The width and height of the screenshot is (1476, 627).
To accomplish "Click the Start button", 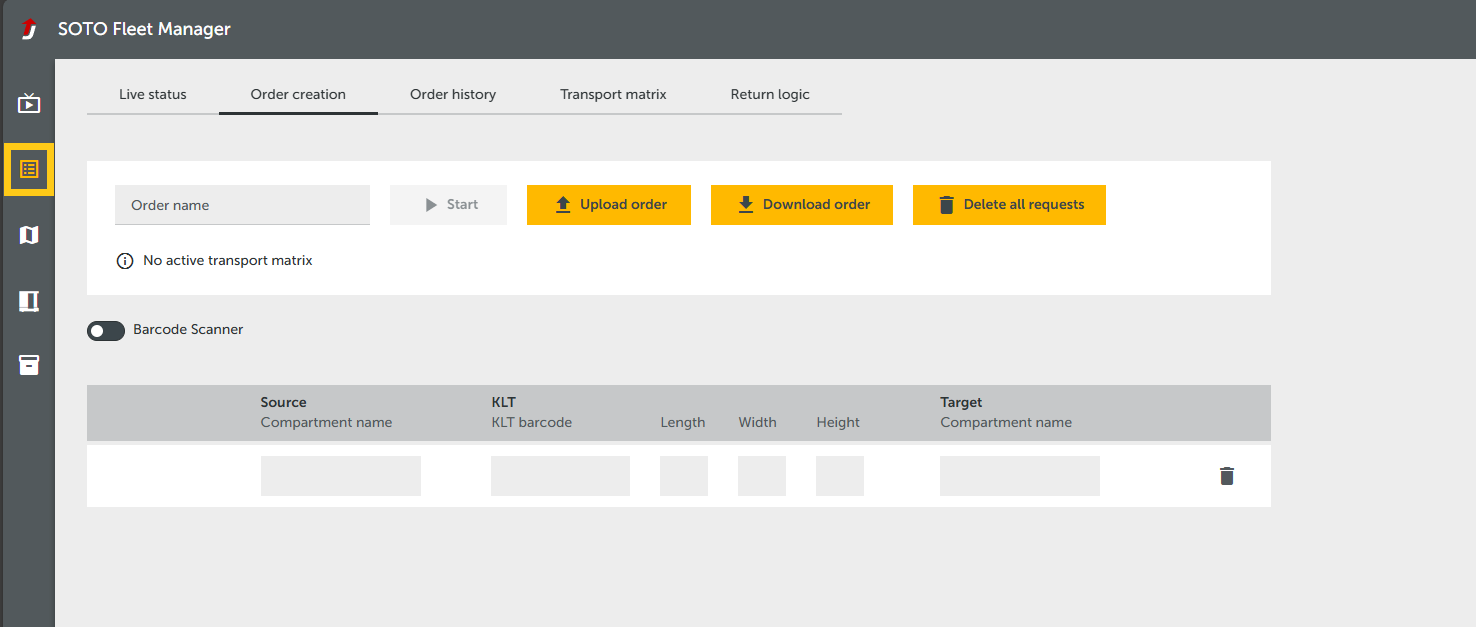I will tap(448, 205).
